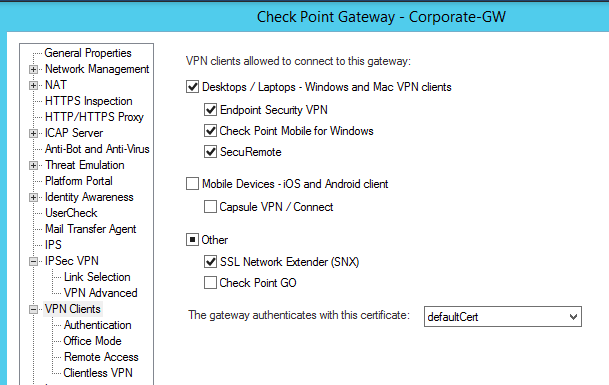Image resolution: width=609 pixels, height=385 pixels.
Task: Open Authentication under VPN Clients
Action: click(97, 325)
